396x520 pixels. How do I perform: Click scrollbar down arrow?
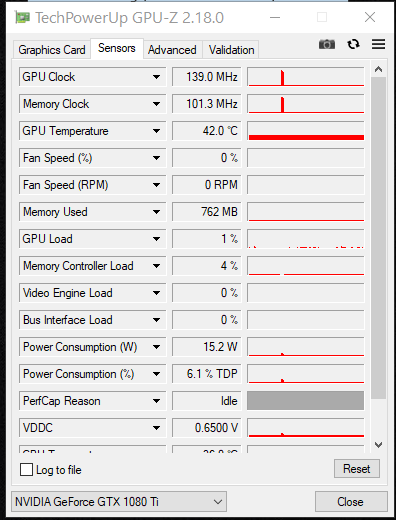pos(378,445)
